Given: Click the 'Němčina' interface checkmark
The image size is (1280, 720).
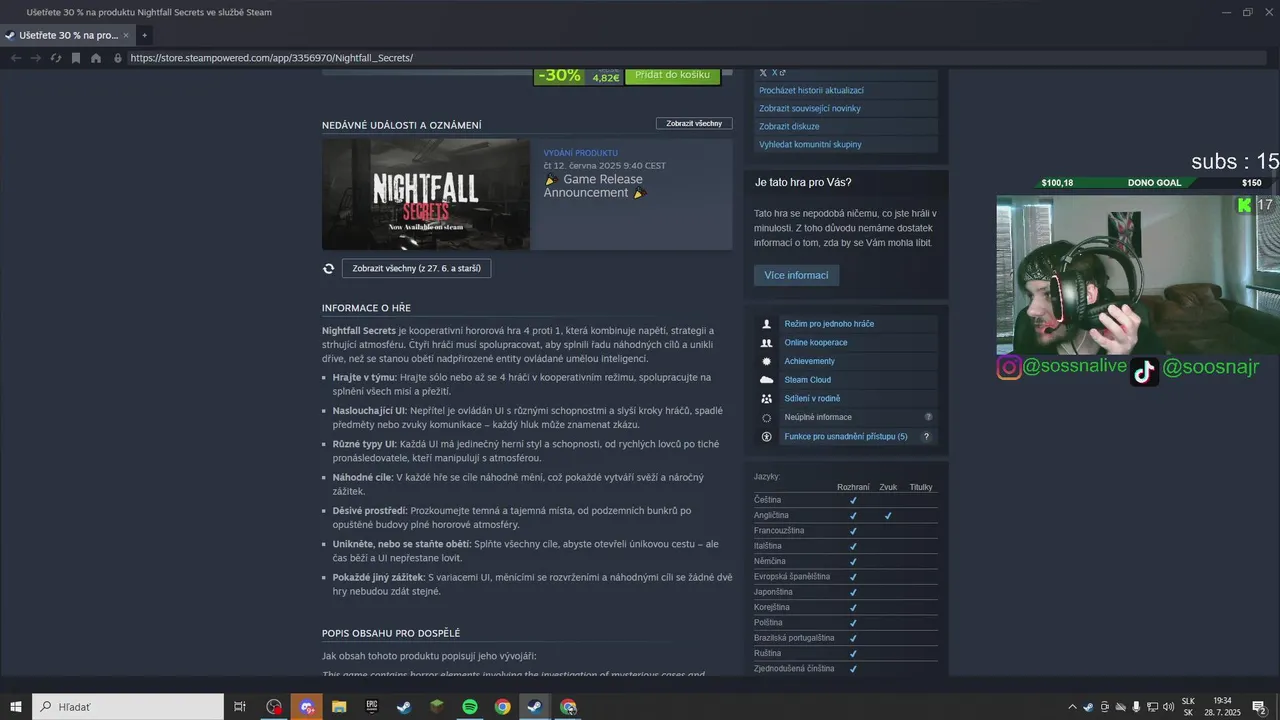Looking at the screenshot, I should 853,561.
